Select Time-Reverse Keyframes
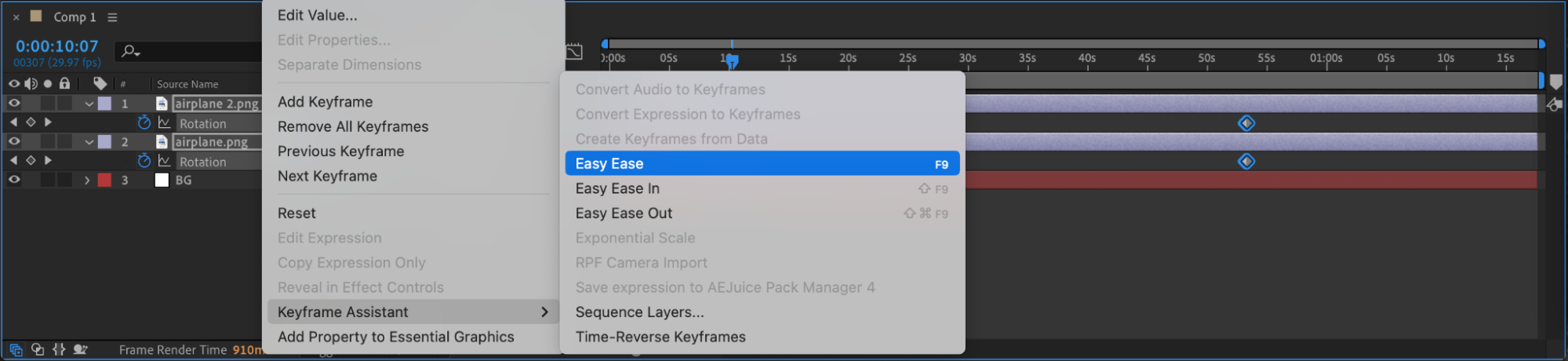The width and height of the screenshot is (1568, 361). click(x=660, y=337)
